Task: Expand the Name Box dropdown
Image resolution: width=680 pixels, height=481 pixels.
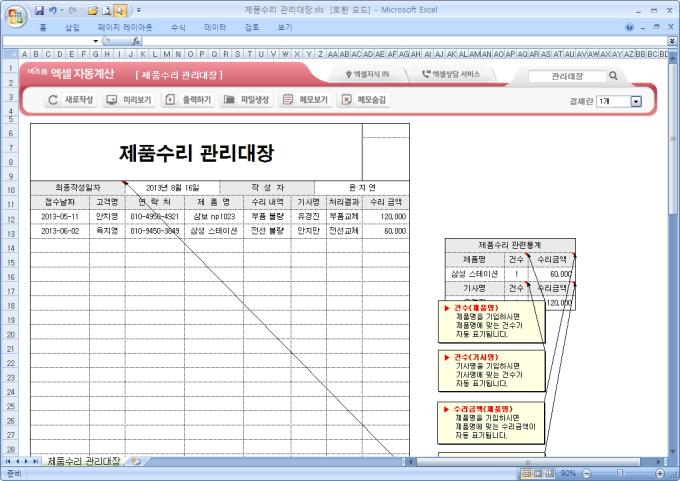Action: (95, 41)
